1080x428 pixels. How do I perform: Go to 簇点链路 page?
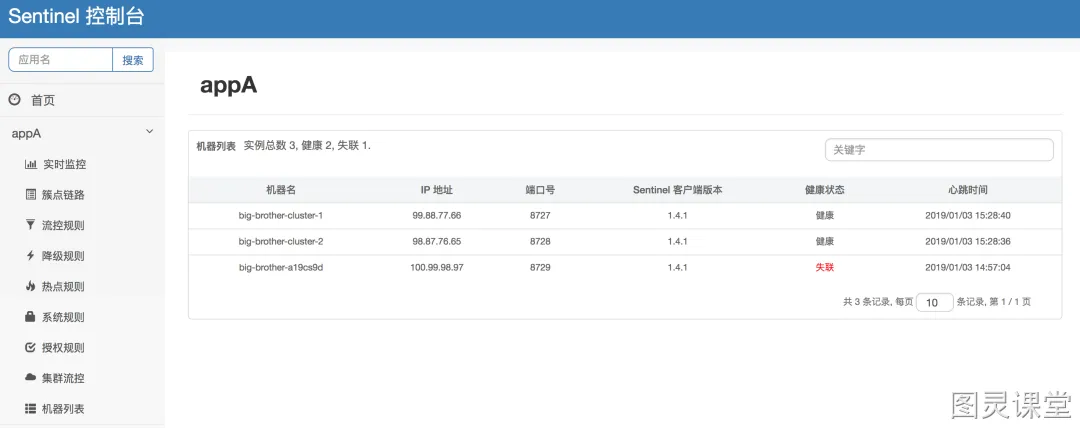click(x=63, y=194)
